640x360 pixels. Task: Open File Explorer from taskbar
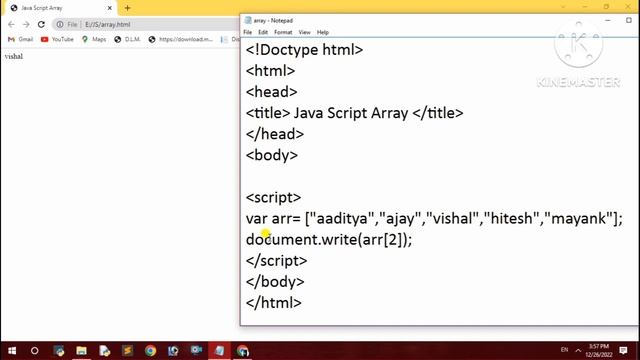(x=81, y=351)
